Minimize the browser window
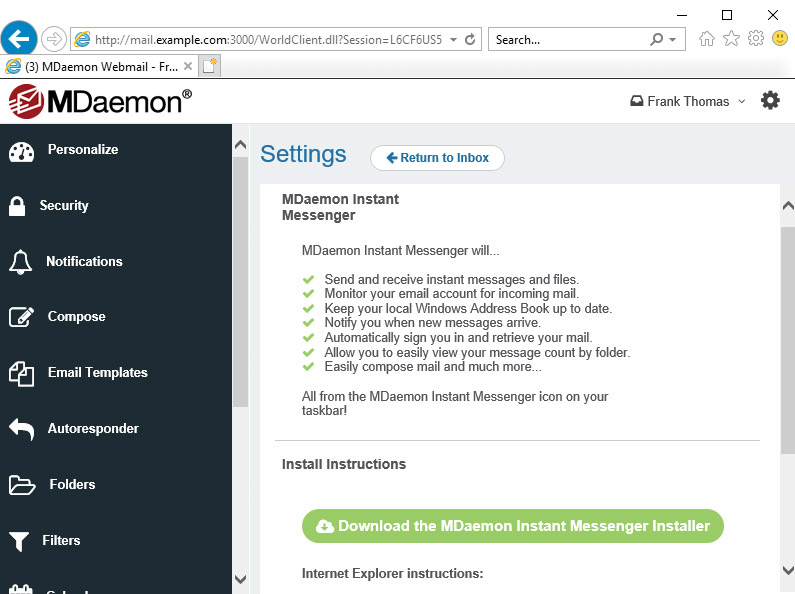The width and height of the screenshot is (795, 594). coord(682,15)
